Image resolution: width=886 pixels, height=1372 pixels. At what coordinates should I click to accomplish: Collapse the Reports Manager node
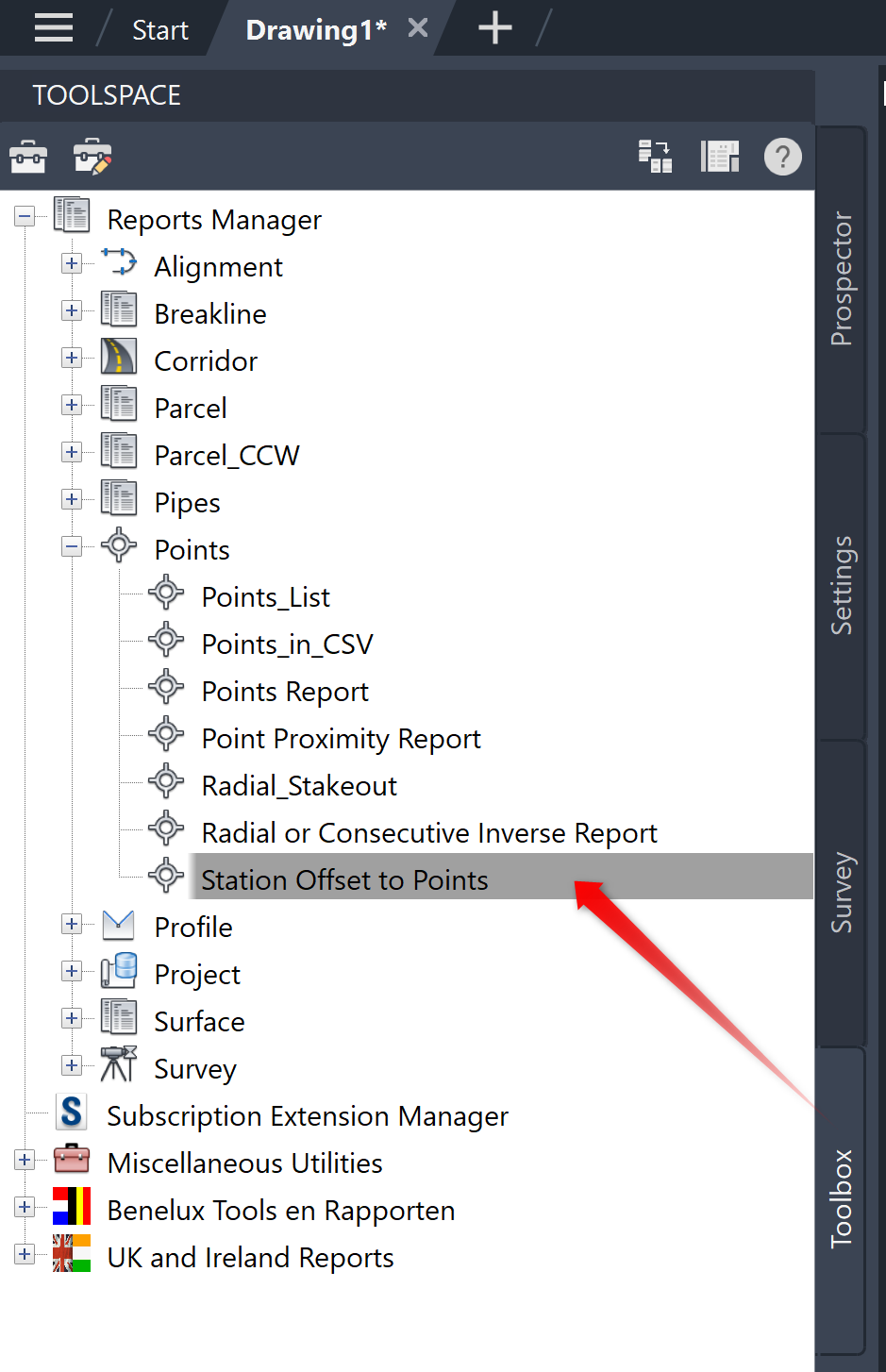point(25,215)
